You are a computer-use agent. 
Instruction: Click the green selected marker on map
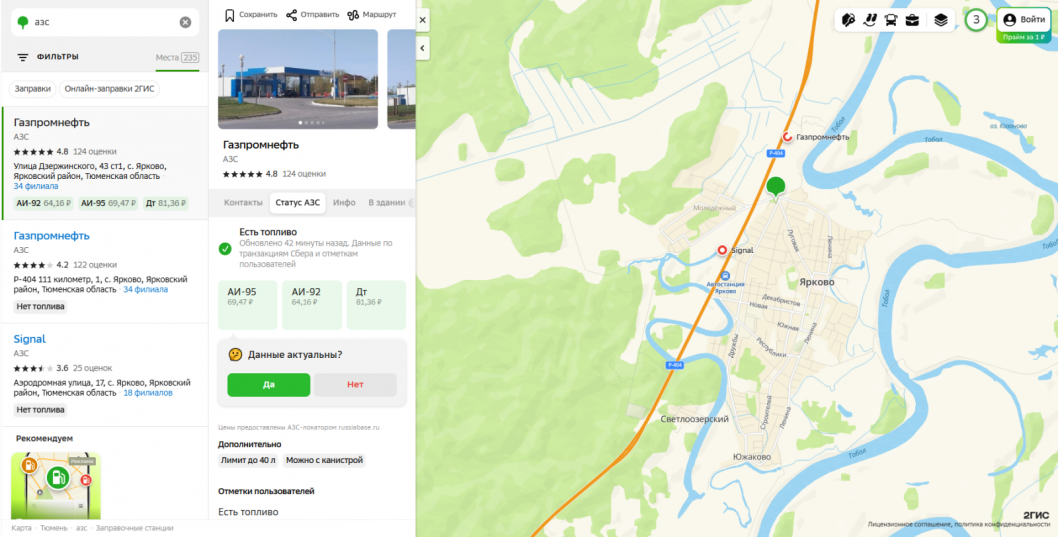777,188
